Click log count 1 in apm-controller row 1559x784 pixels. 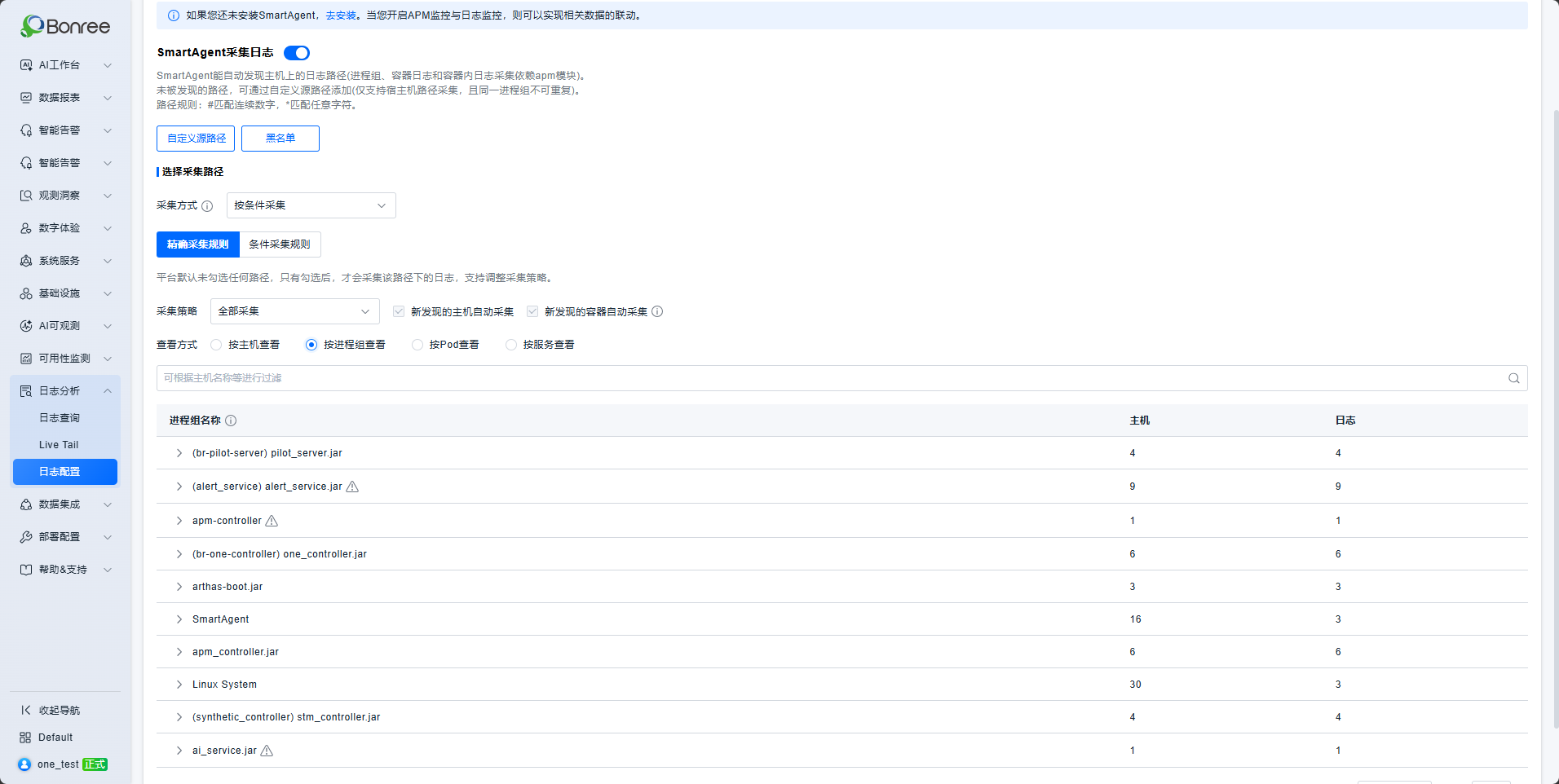point(1338,521)
